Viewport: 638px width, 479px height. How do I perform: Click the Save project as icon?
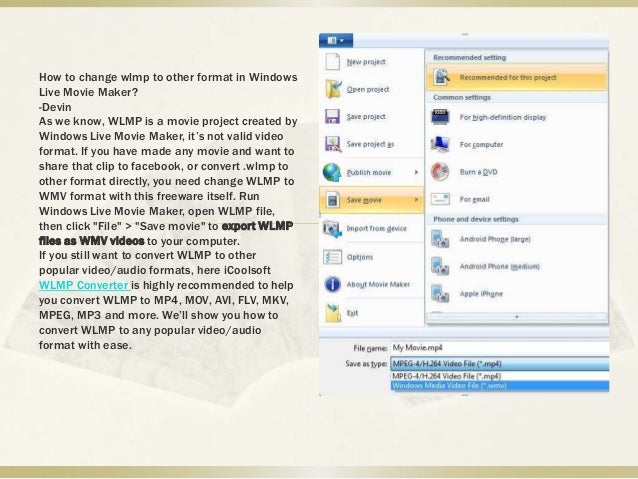[x=333, y=144]
